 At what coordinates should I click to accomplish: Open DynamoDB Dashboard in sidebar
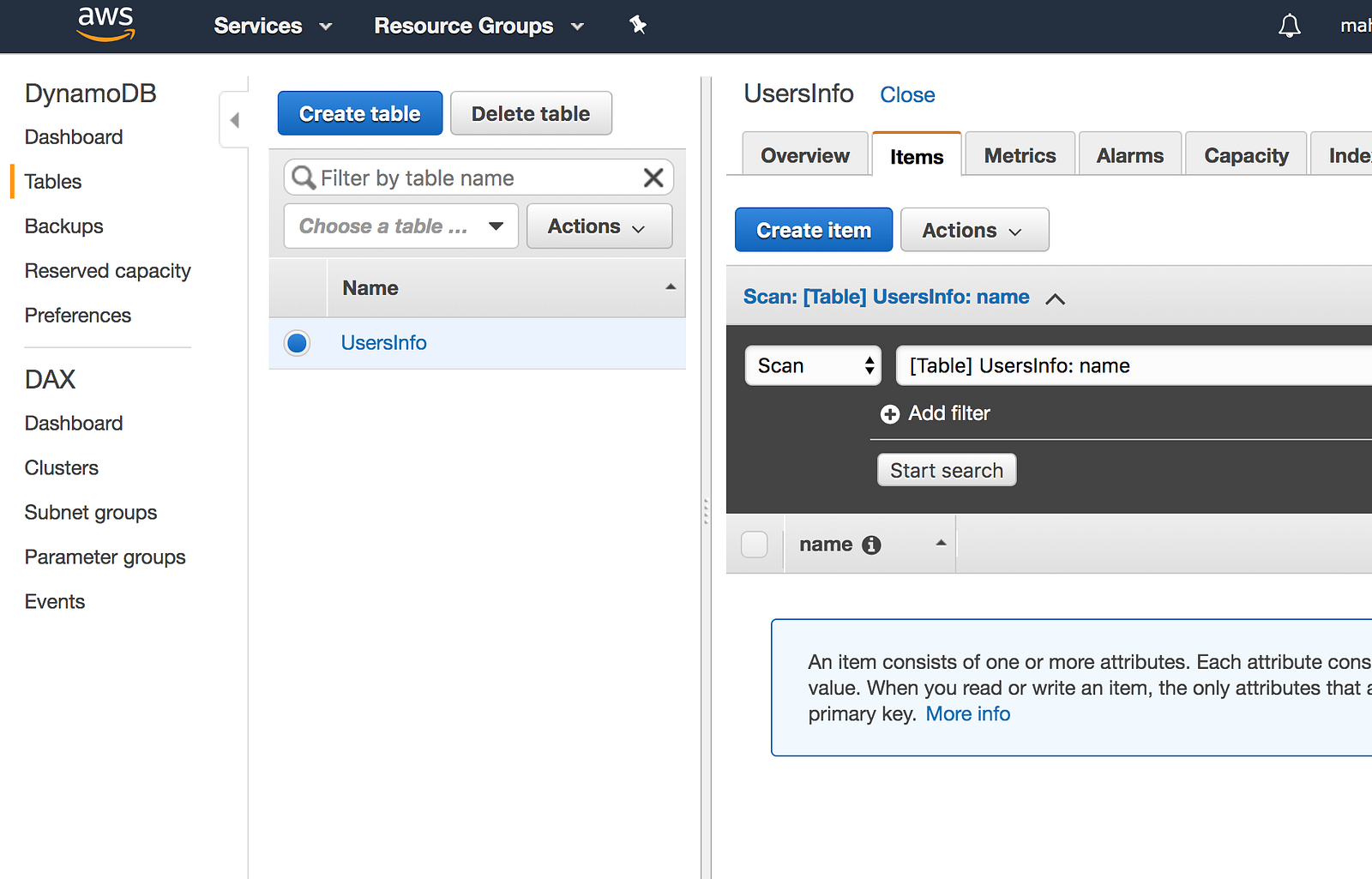pos(74,137)
